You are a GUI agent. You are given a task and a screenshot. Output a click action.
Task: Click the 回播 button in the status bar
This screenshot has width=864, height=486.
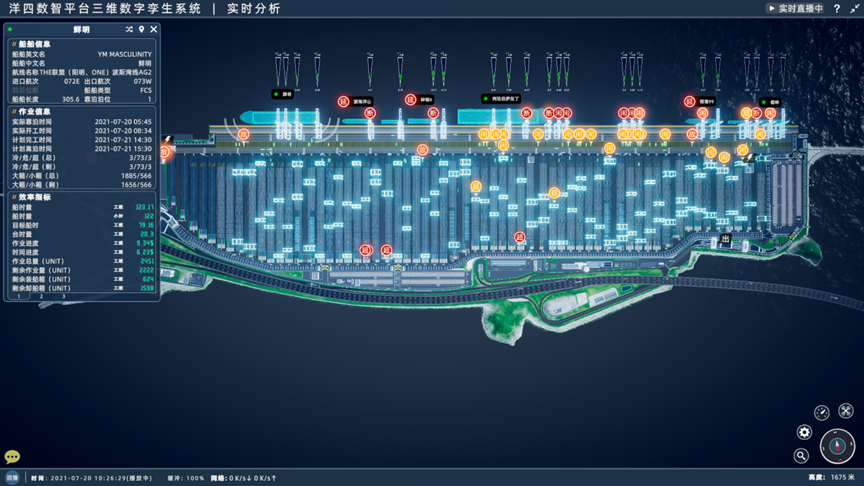click(13, 478)
